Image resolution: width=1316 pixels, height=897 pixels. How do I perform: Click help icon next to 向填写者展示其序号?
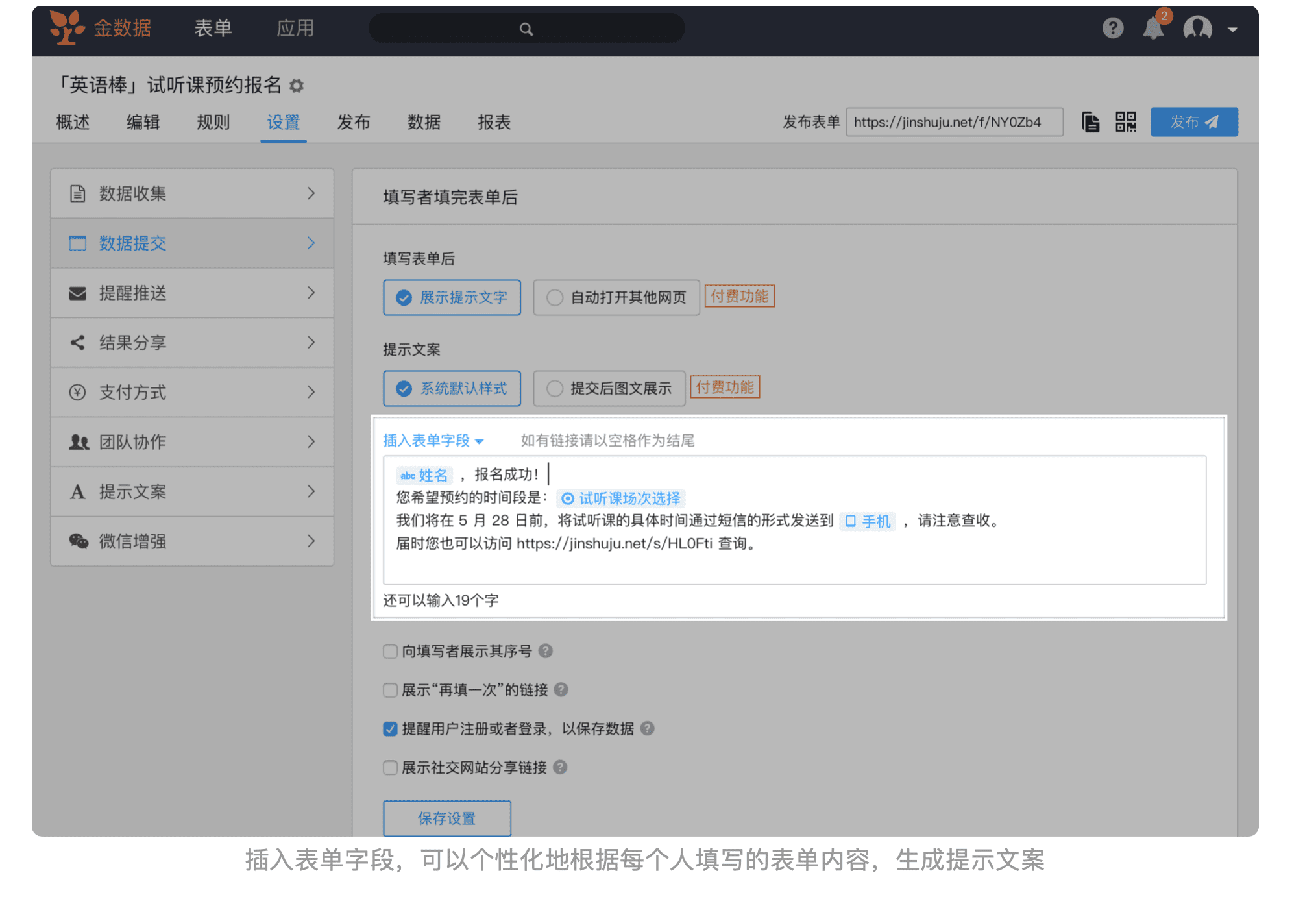(x=546, y=651)
